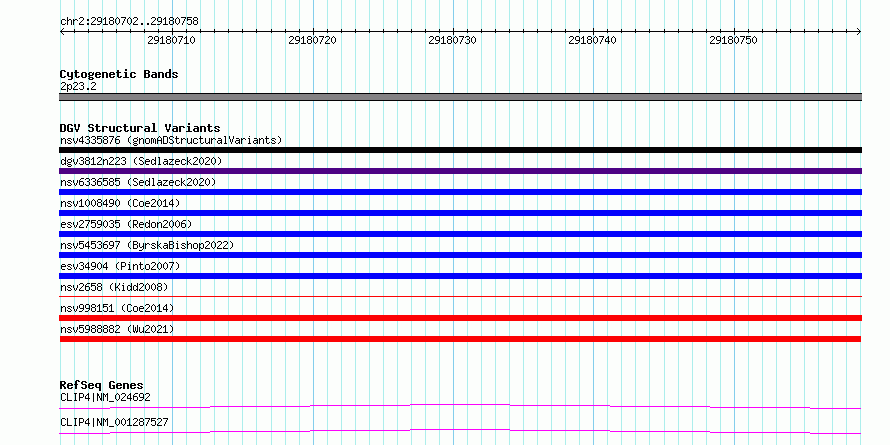Select the gray 2p23.2 cytogenetic band bar
The image size is (890, 445).
click(460, 97)
